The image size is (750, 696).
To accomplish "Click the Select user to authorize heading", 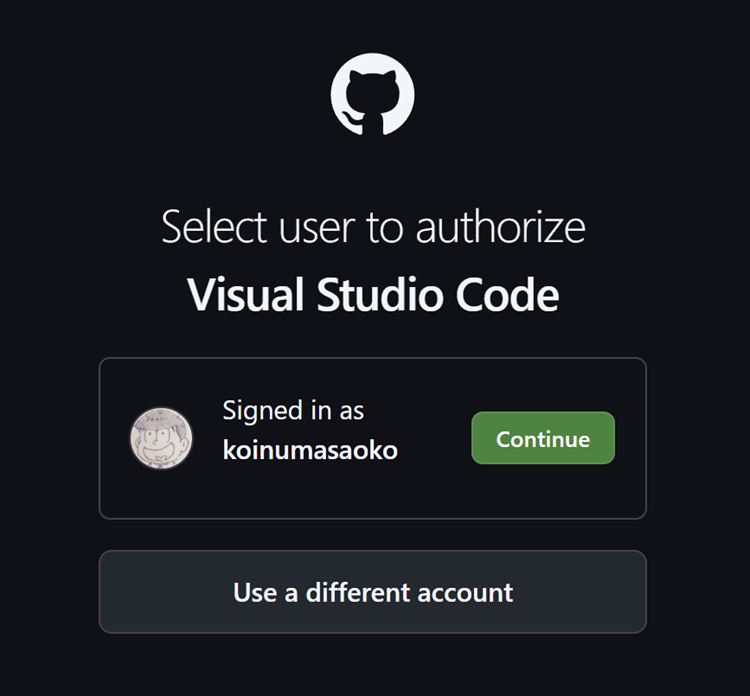I will pos(373,227).
